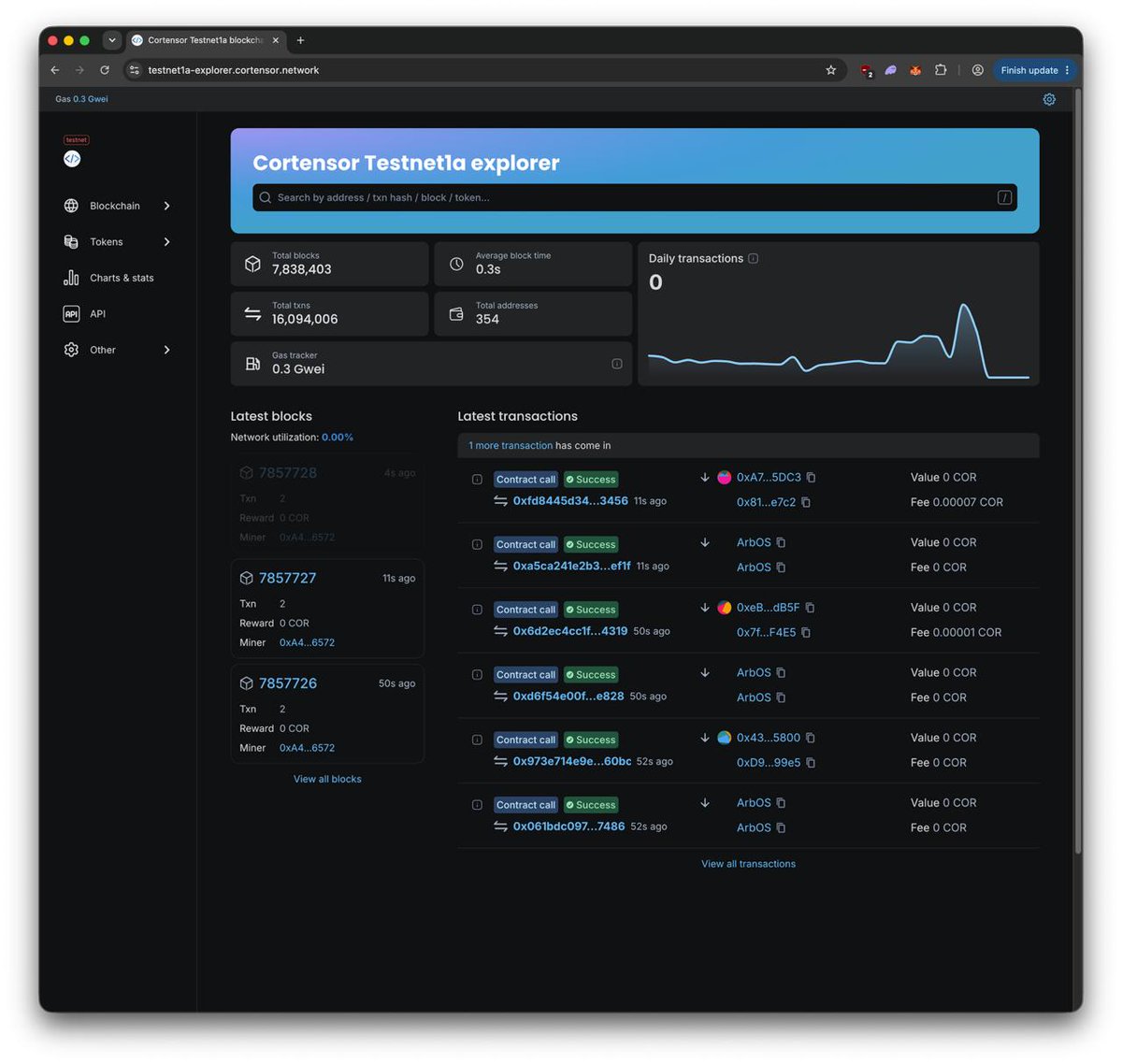Open block 7857726
1122x1064 pixels.
pos(288,683)
